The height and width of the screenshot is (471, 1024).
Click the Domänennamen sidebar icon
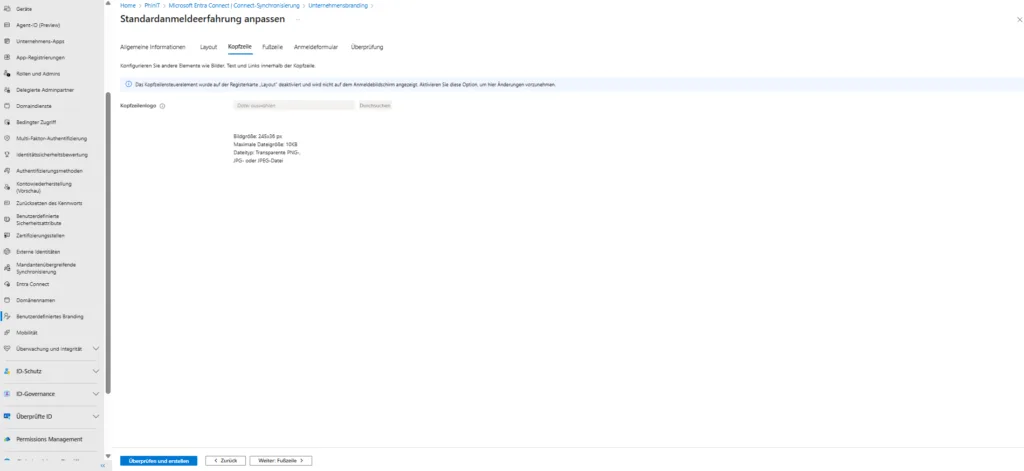coord(7,300)
